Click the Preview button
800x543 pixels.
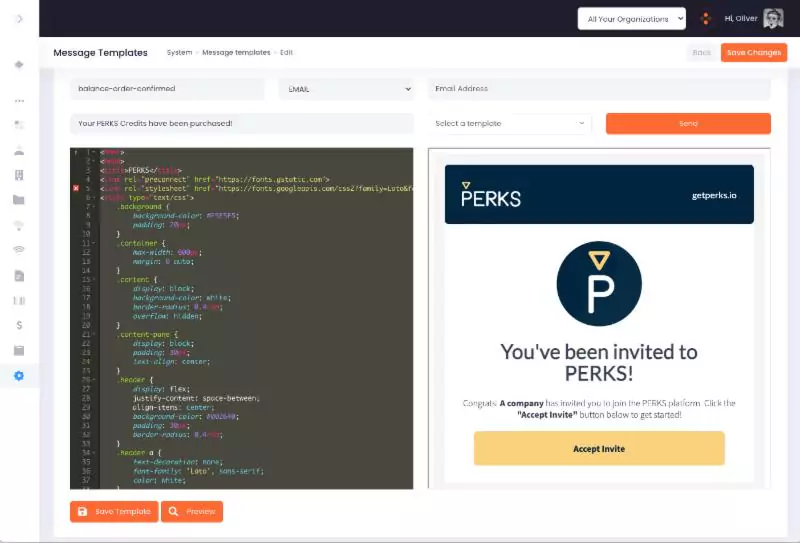point(192,511)
